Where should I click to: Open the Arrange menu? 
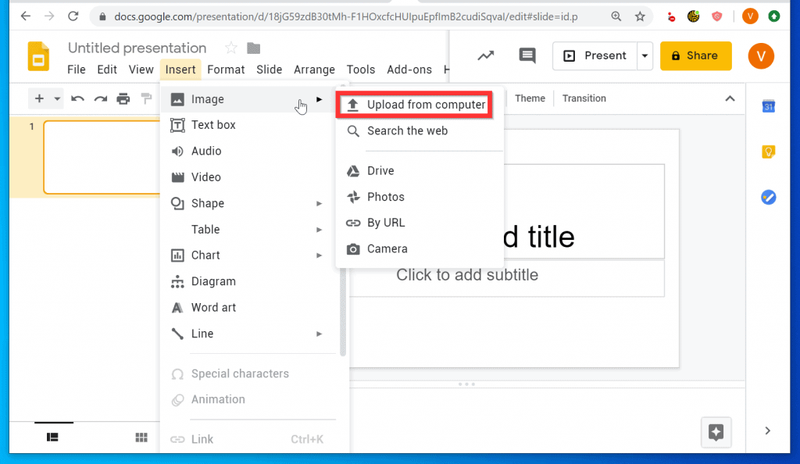pos(314,69)
